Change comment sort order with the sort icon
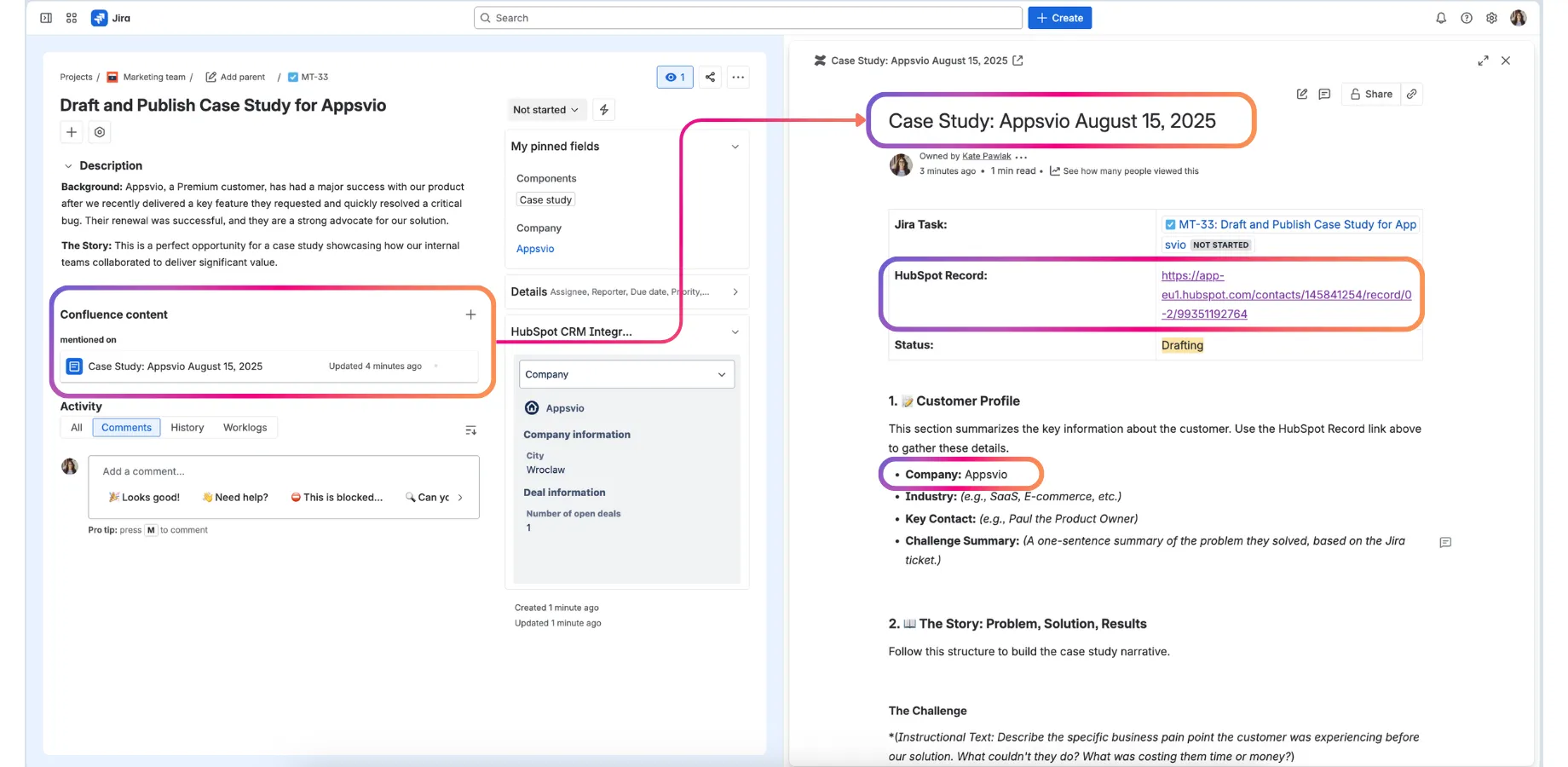1568x767 pixels. pos(470,430)
